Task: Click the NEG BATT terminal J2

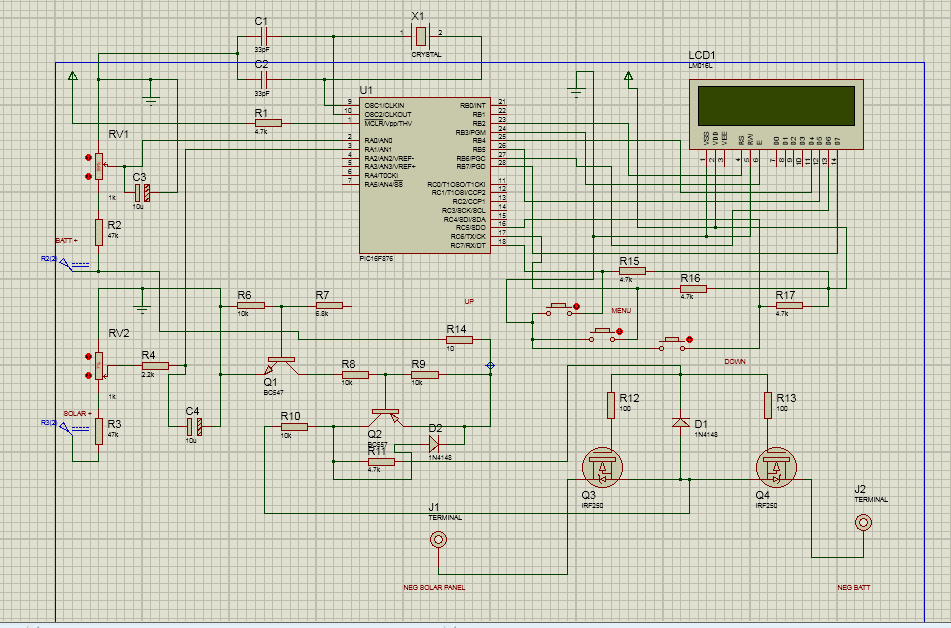Action: pos(861,520)
